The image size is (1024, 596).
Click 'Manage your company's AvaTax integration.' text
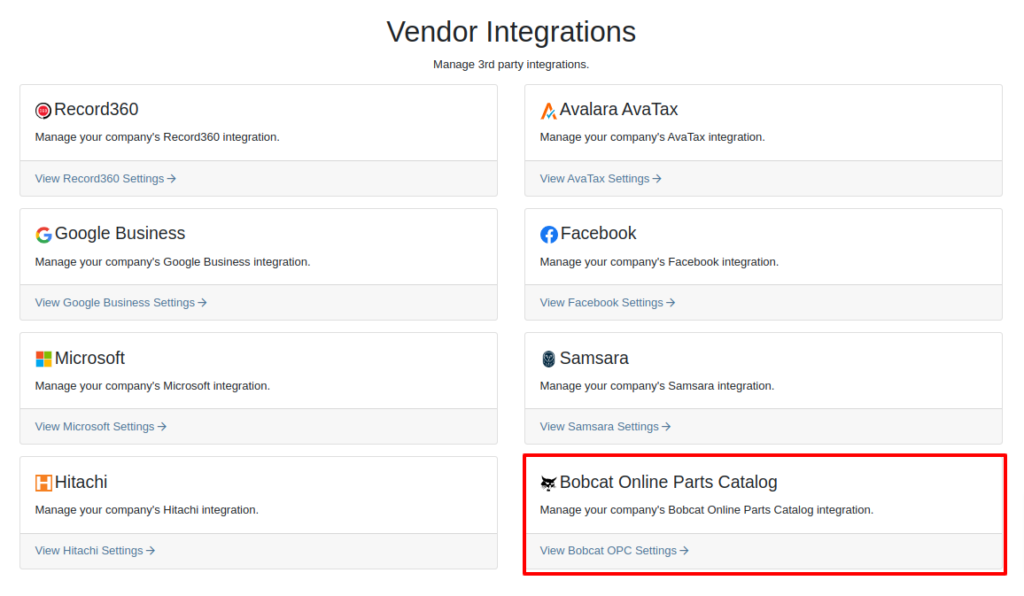pyautogui.click(x=652, y=137)
